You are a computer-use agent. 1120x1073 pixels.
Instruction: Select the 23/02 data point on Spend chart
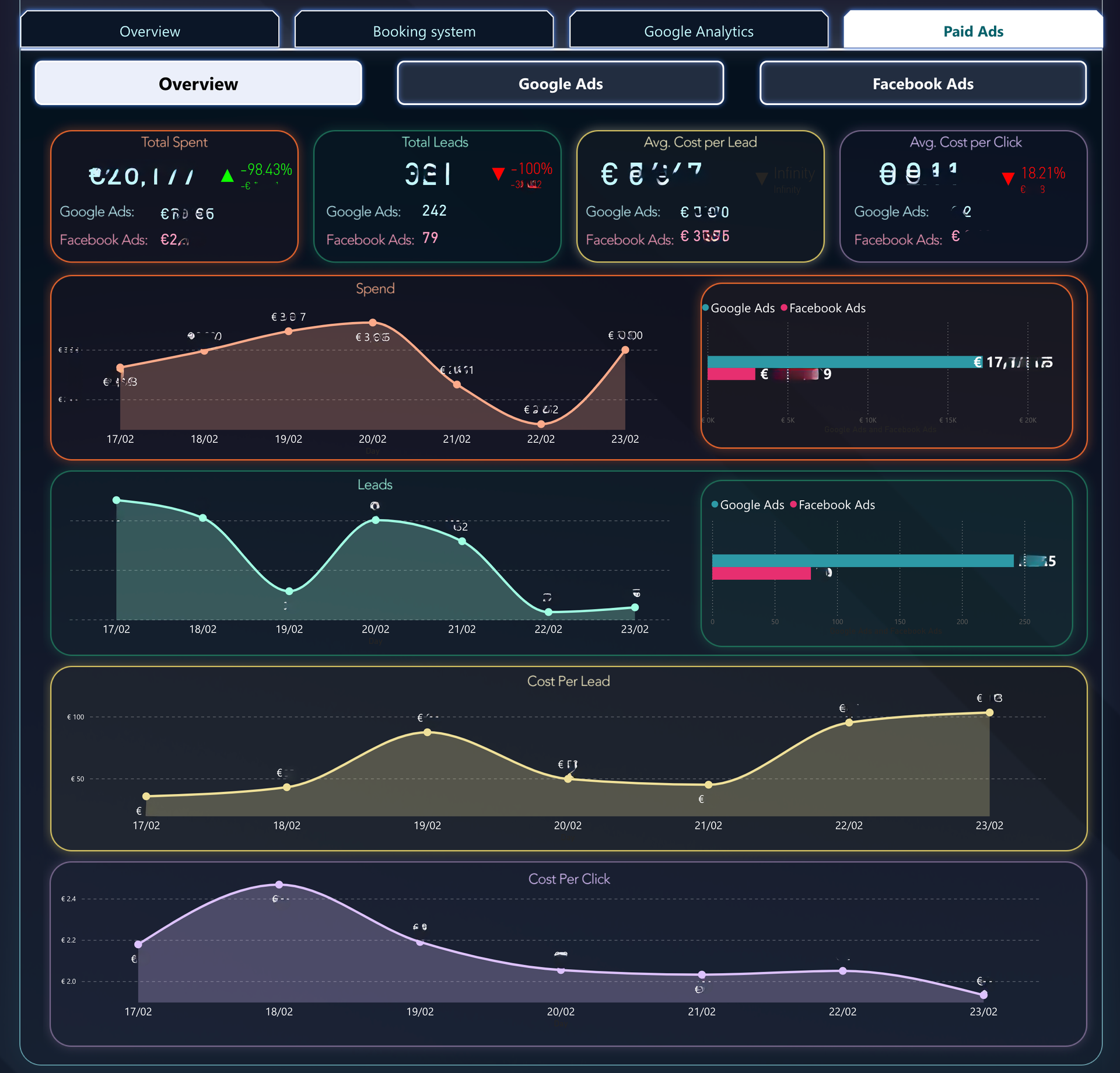[625, 350]
